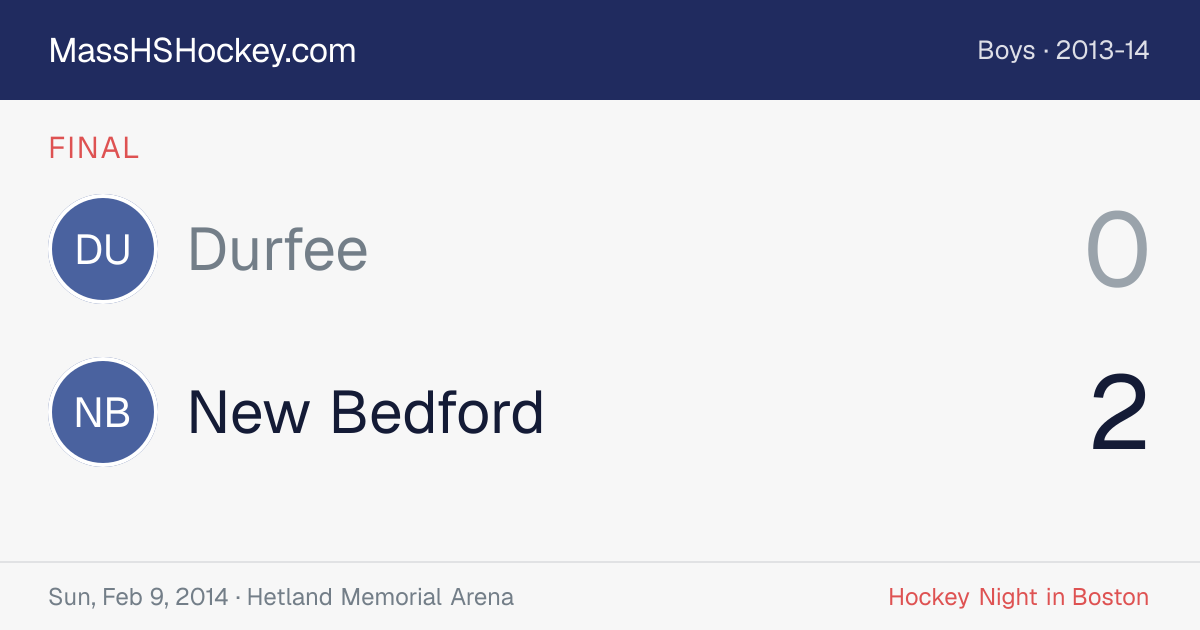Select the New Bedford team name
This screenshot has width=1200, height=630.
[366, 413]
